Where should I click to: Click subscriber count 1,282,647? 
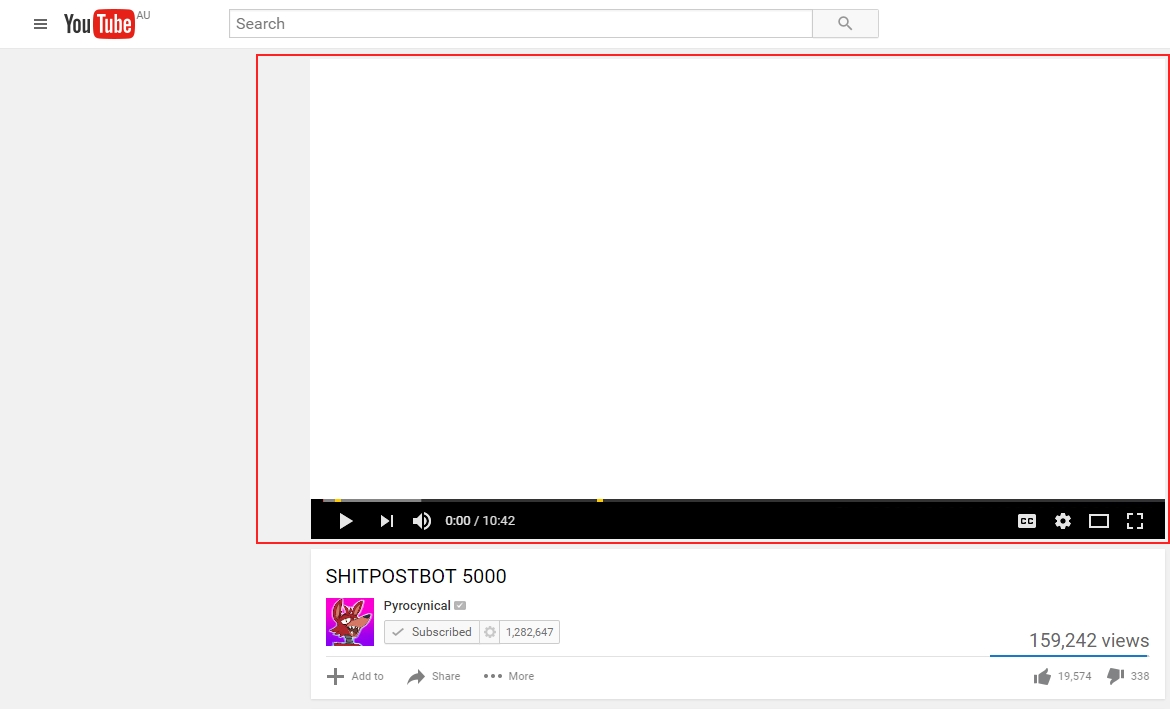(x=530, y=632)
